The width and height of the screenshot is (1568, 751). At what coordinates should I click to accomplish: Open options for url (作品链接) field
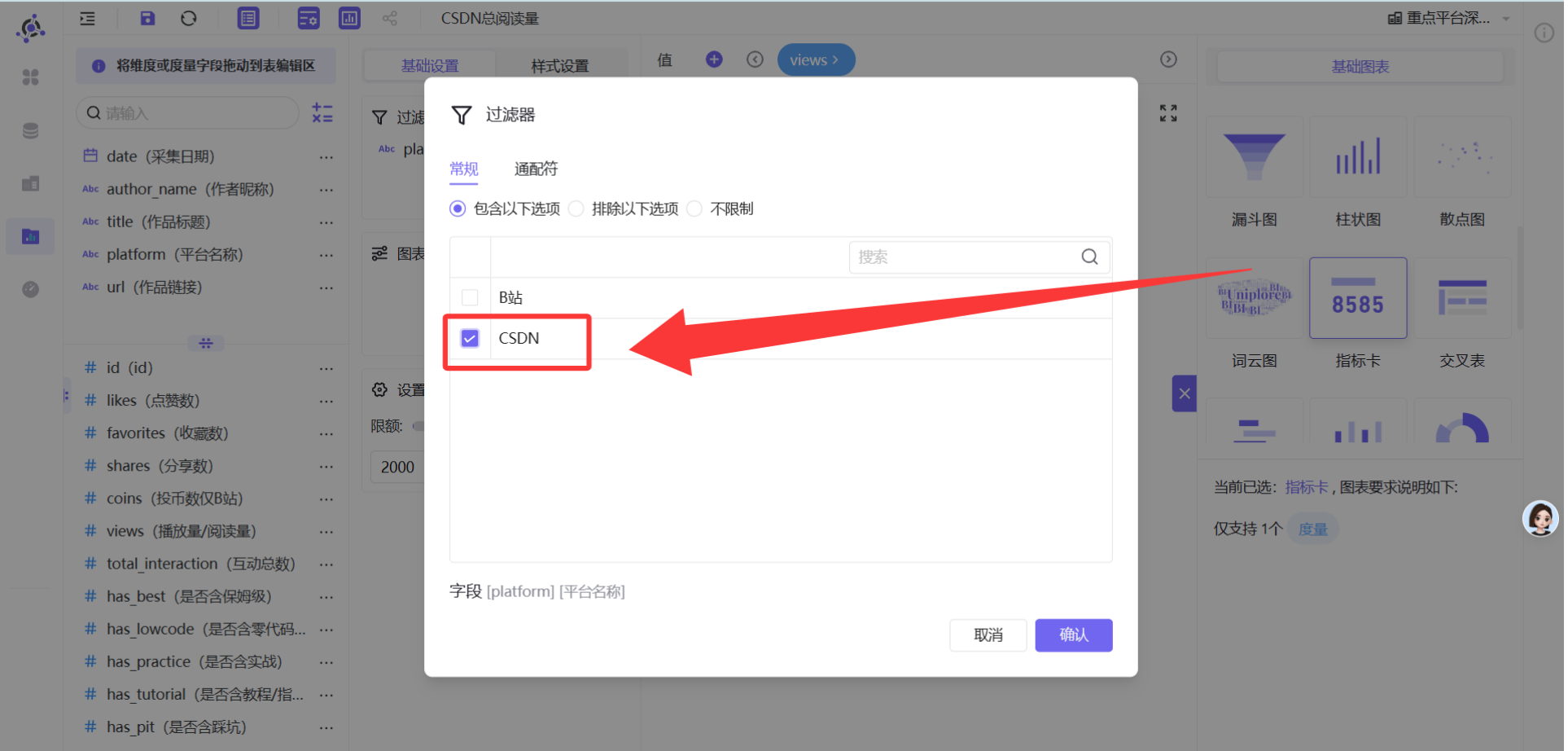click(326, 288)
